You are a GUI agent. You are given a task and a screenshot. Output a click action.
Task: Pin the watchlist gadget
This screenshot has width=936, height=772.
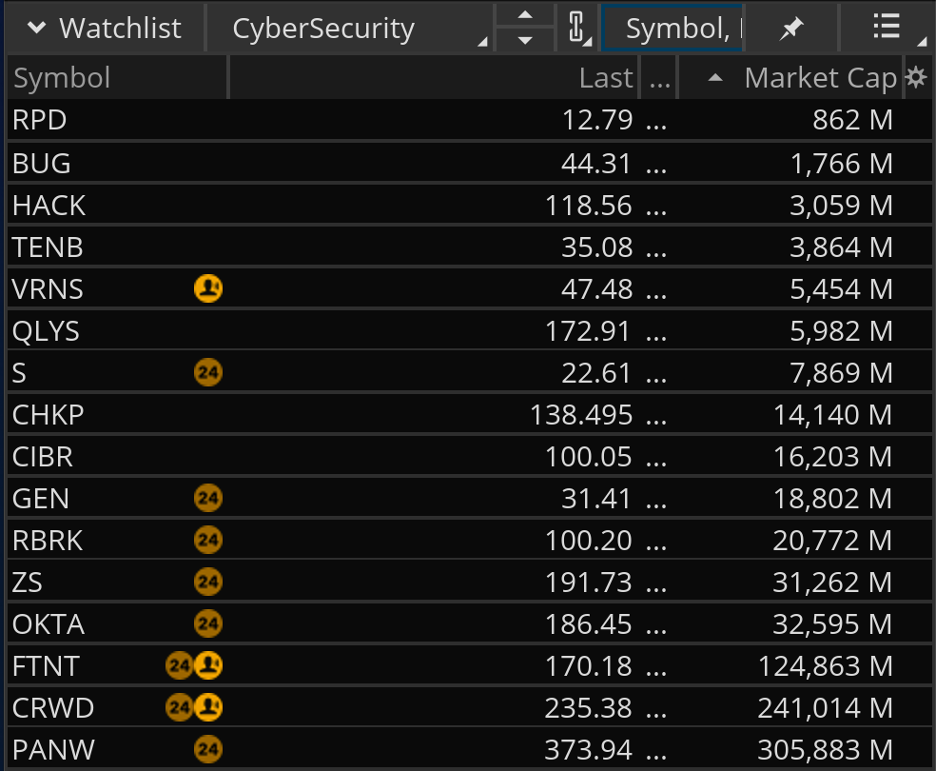tap(792, 28)
